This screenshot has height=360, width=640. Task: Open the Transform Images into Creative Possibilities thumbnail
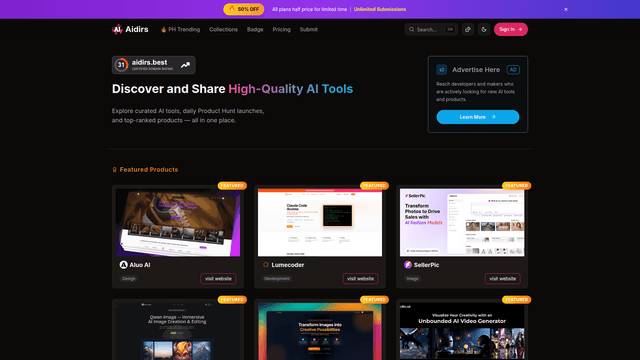(x=320, y=331)
